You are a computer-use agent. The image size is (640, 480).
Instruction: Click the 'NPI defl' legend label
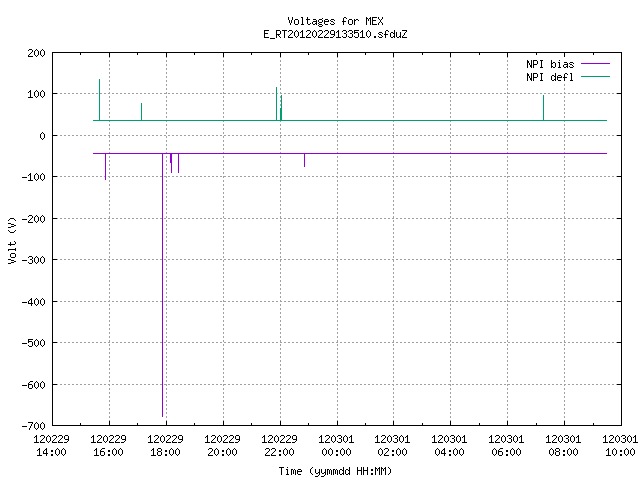[550, 77]
